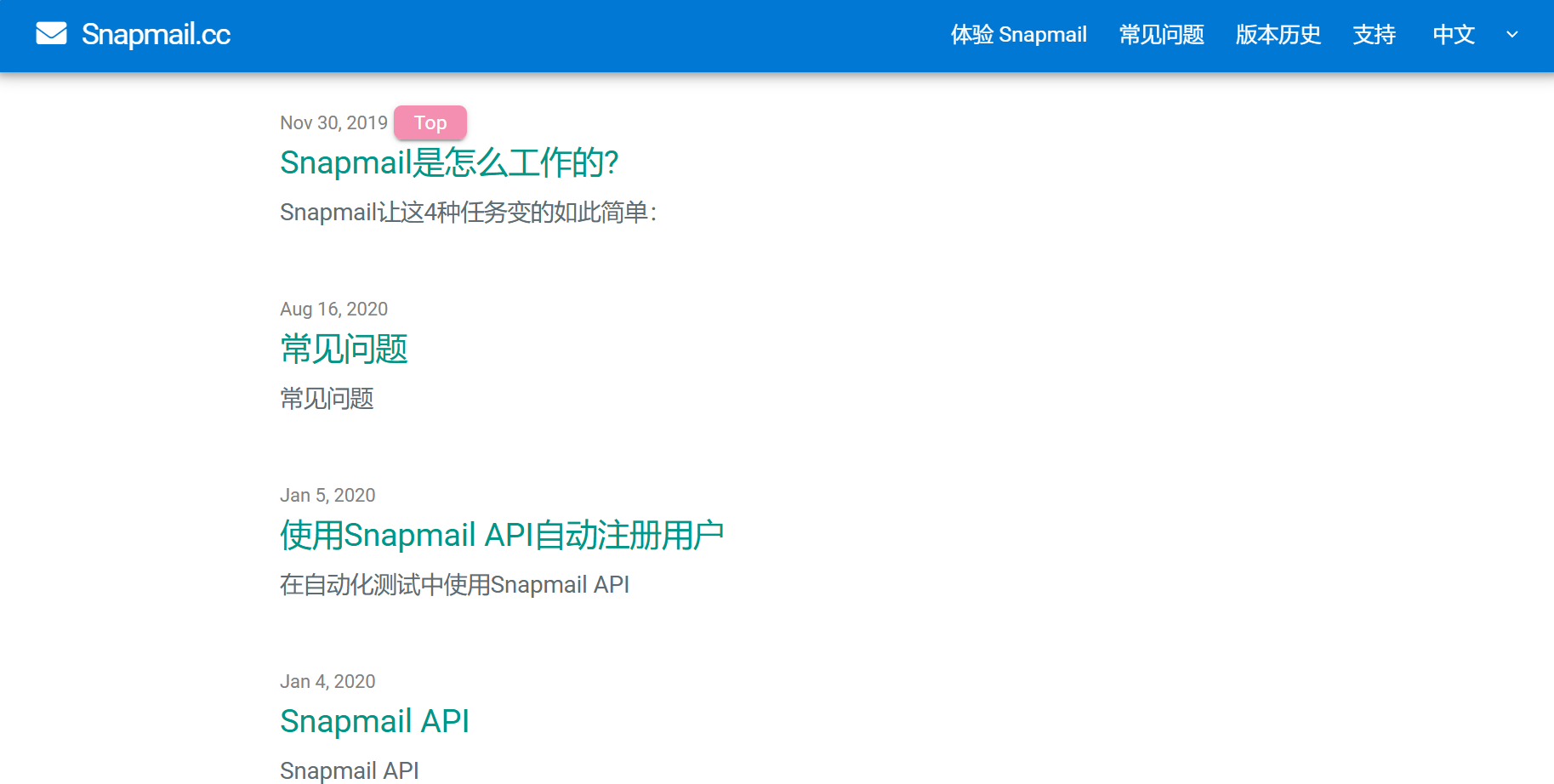
Task: Click the envelope logo icon
Action: (51, 33)
